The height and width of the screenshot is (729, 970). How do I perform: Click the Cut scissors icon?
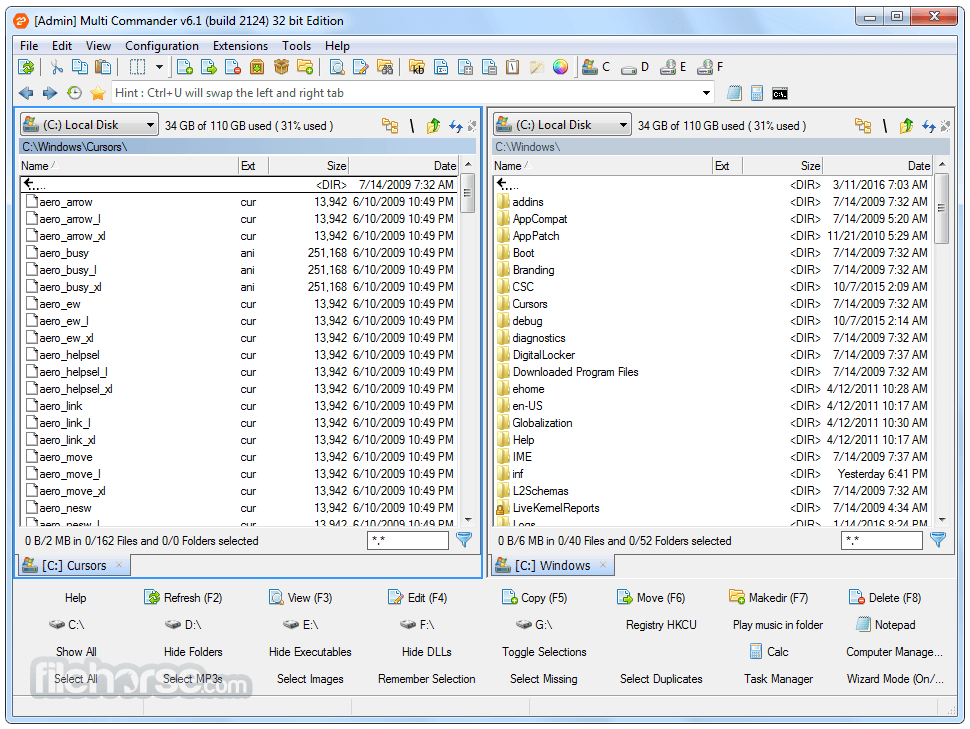pos(56,67)
